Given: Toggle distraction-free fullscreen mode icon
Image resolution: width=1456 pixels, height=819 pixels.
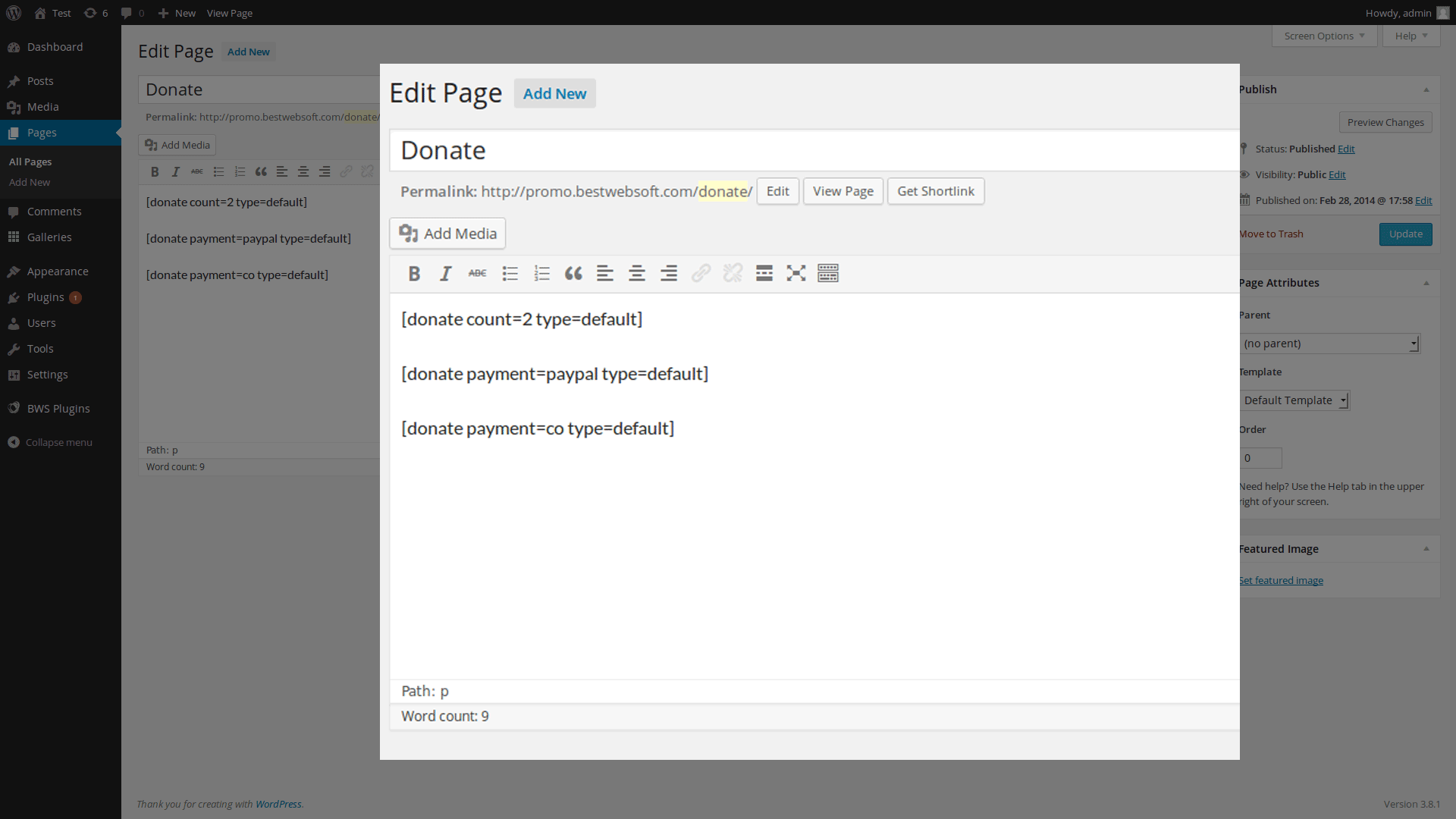Looking at the screenshot, I should [796, 274].
